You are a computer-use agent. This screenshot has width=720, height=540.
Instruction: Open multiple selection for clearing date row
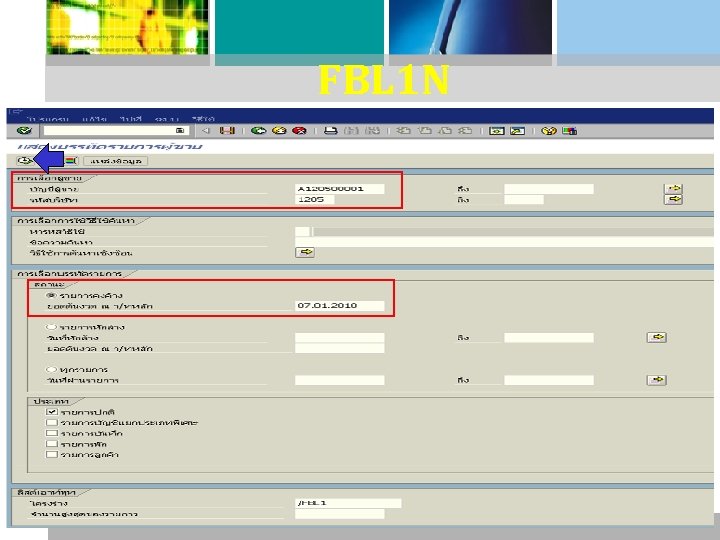pyautogui.click(x=657, y=338)
